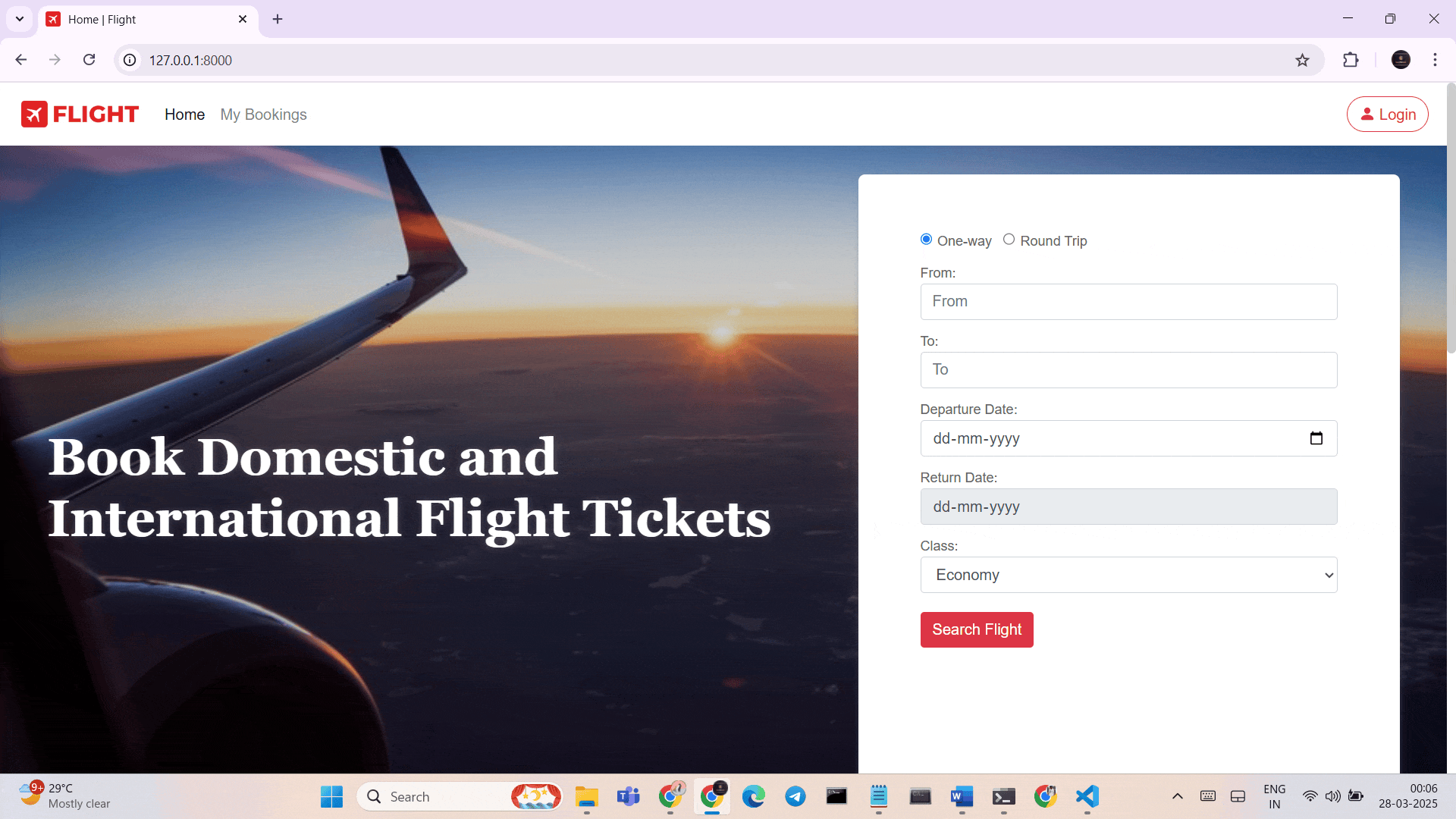The height and width of the screenshot is (819, 1456).
Task: Click the Login button
Action: click(1387, 115)
